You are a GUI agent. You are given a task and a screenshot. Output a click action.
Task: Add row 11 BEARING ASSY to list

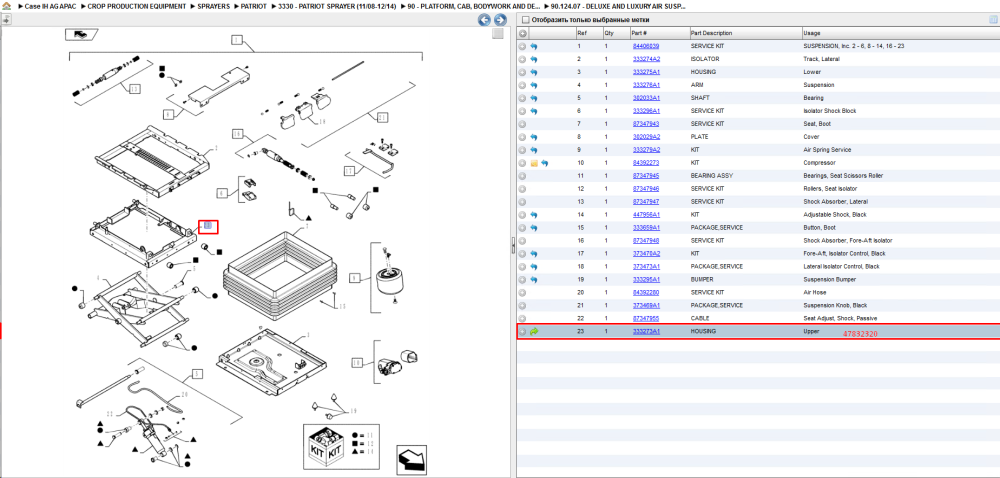[522, 176]
